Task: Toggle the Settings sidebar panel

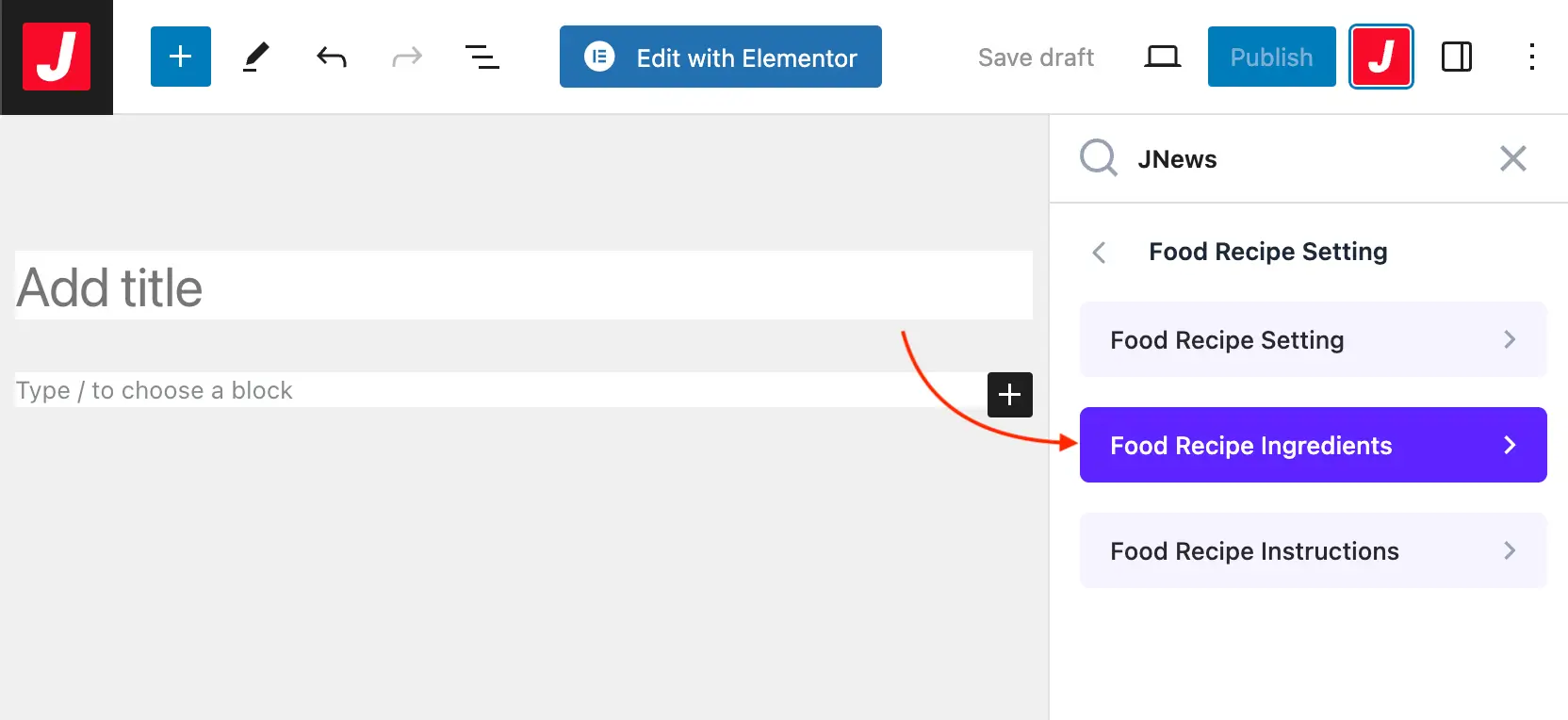Action: pos(1456,57)
